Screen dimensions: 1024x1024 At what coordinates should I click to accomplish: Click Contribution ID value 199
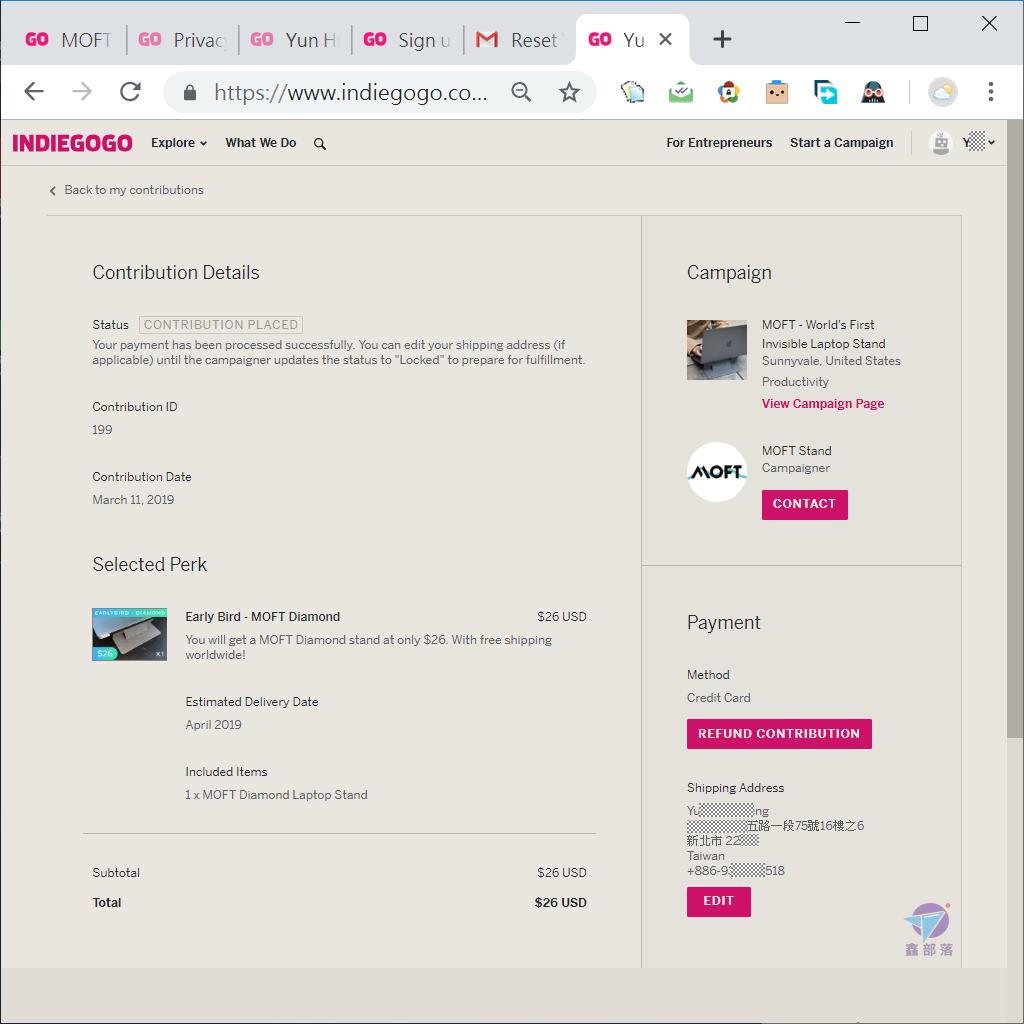click(x=103, y=430)
